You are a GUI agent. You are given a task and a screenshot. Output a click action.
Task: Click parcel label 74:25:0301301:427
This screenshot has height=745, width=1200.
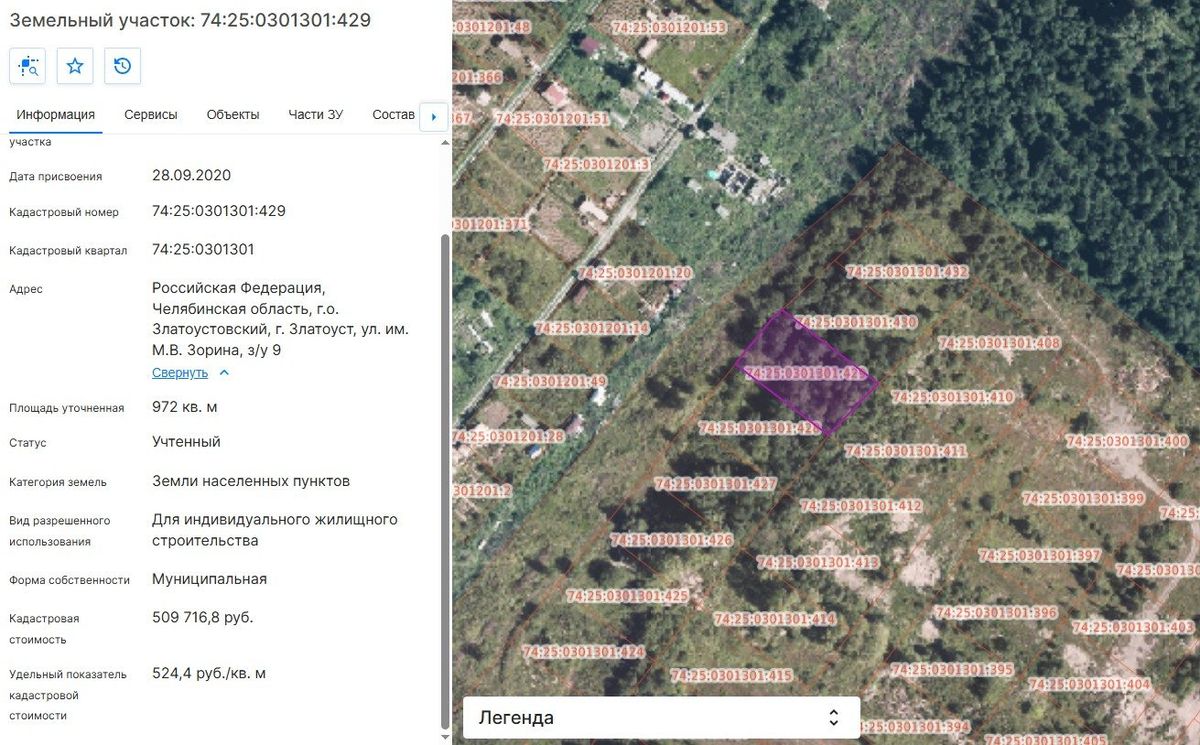[716, 484]
